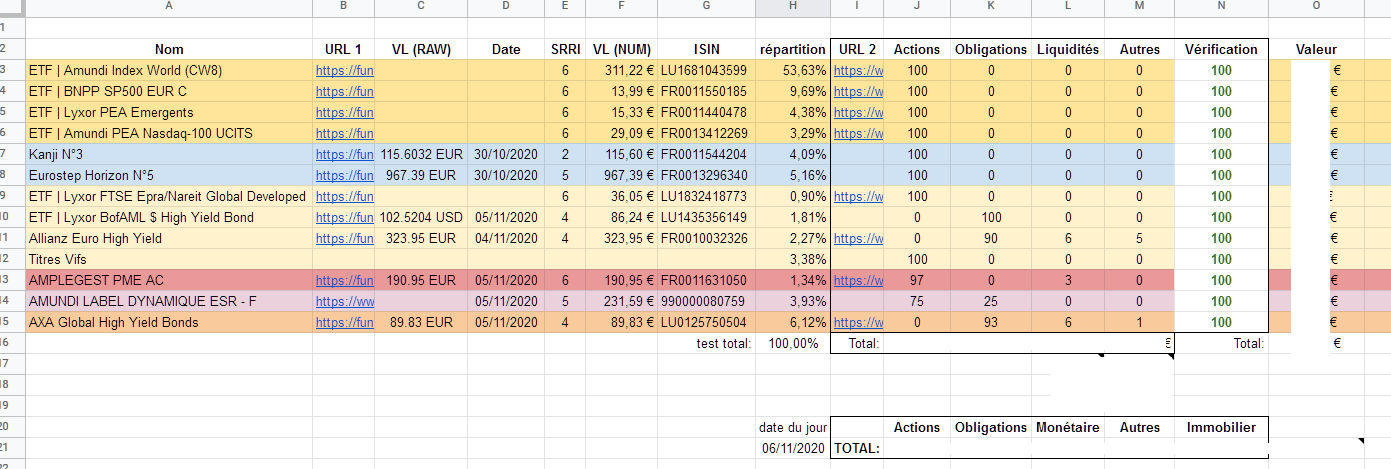
Task: Click the select-all corner of the sheet
Action: point(11,7)
